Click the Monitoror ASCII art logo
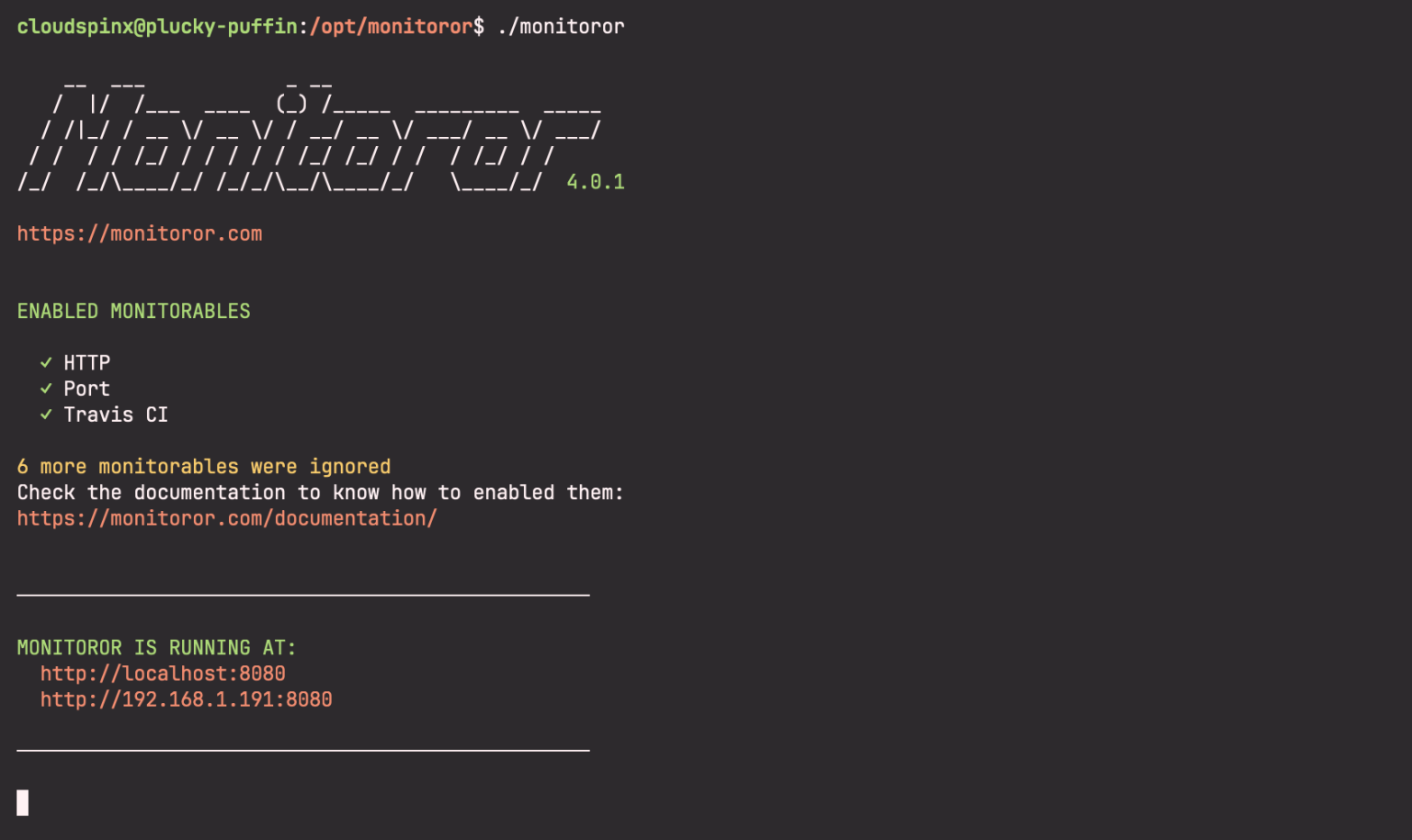 tap(276, 133)
